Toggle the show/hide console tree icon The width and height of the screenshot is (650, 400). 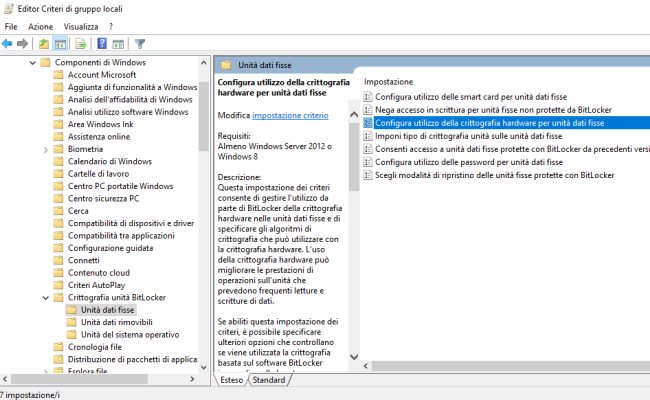click(x=60, y=44)
